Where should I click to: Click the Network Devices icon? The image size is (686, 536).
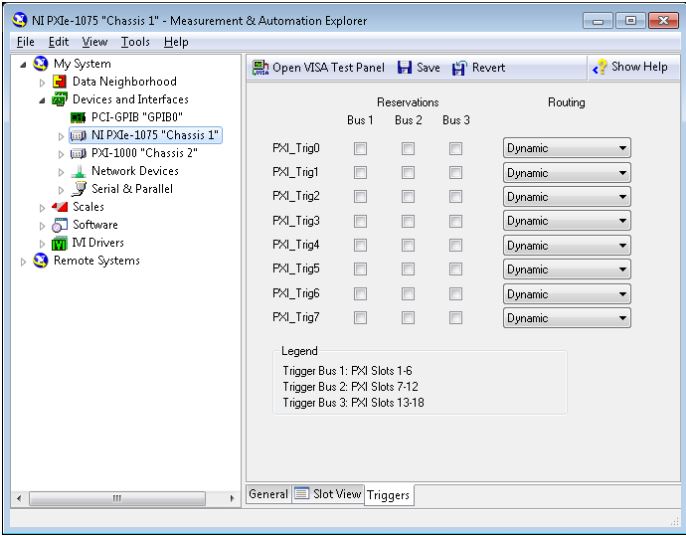[x=79, y=171]
